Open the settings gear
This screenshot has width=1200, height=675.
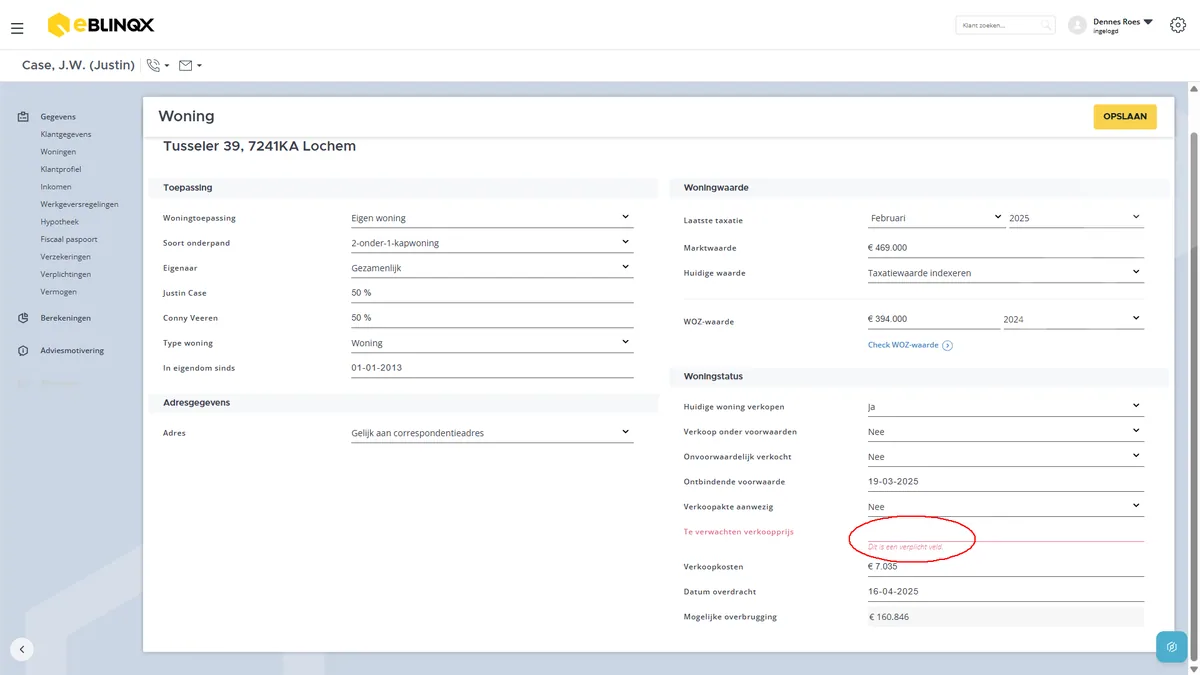(x=1177, y=25)
